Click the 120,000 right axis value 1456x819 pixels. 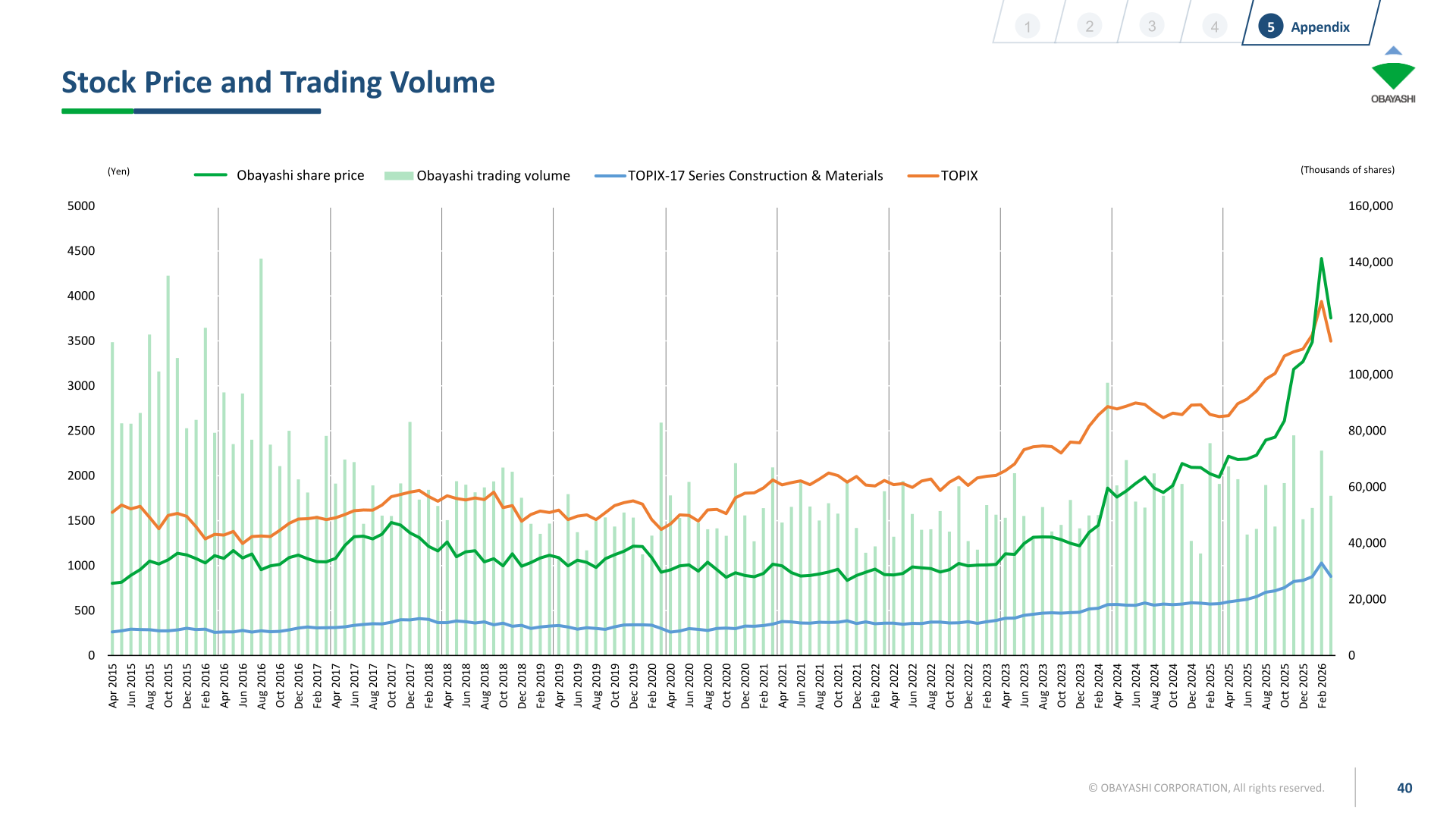coord(1370,318)
